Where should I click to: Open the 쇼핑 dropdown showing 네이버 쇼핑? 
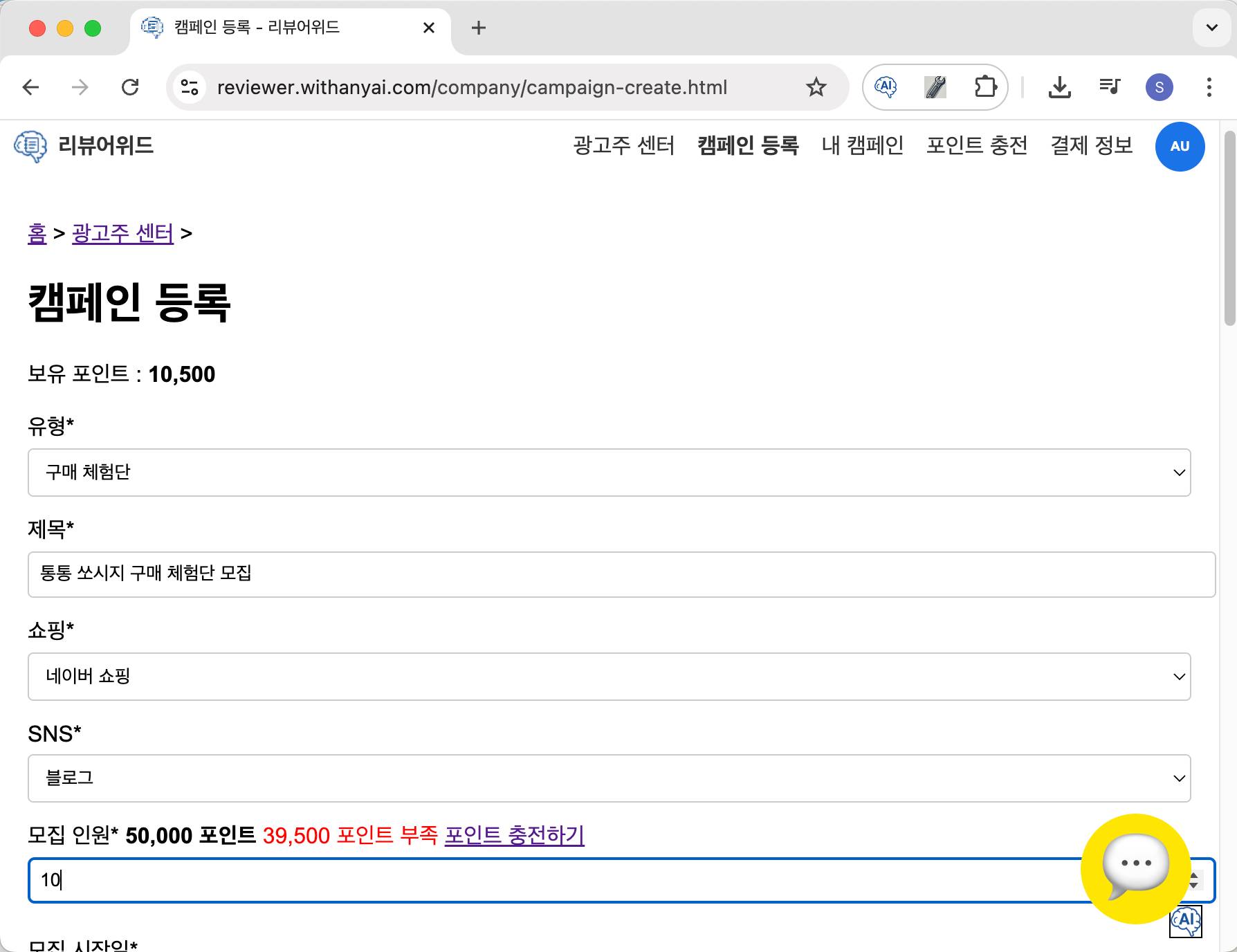(609, 677)
